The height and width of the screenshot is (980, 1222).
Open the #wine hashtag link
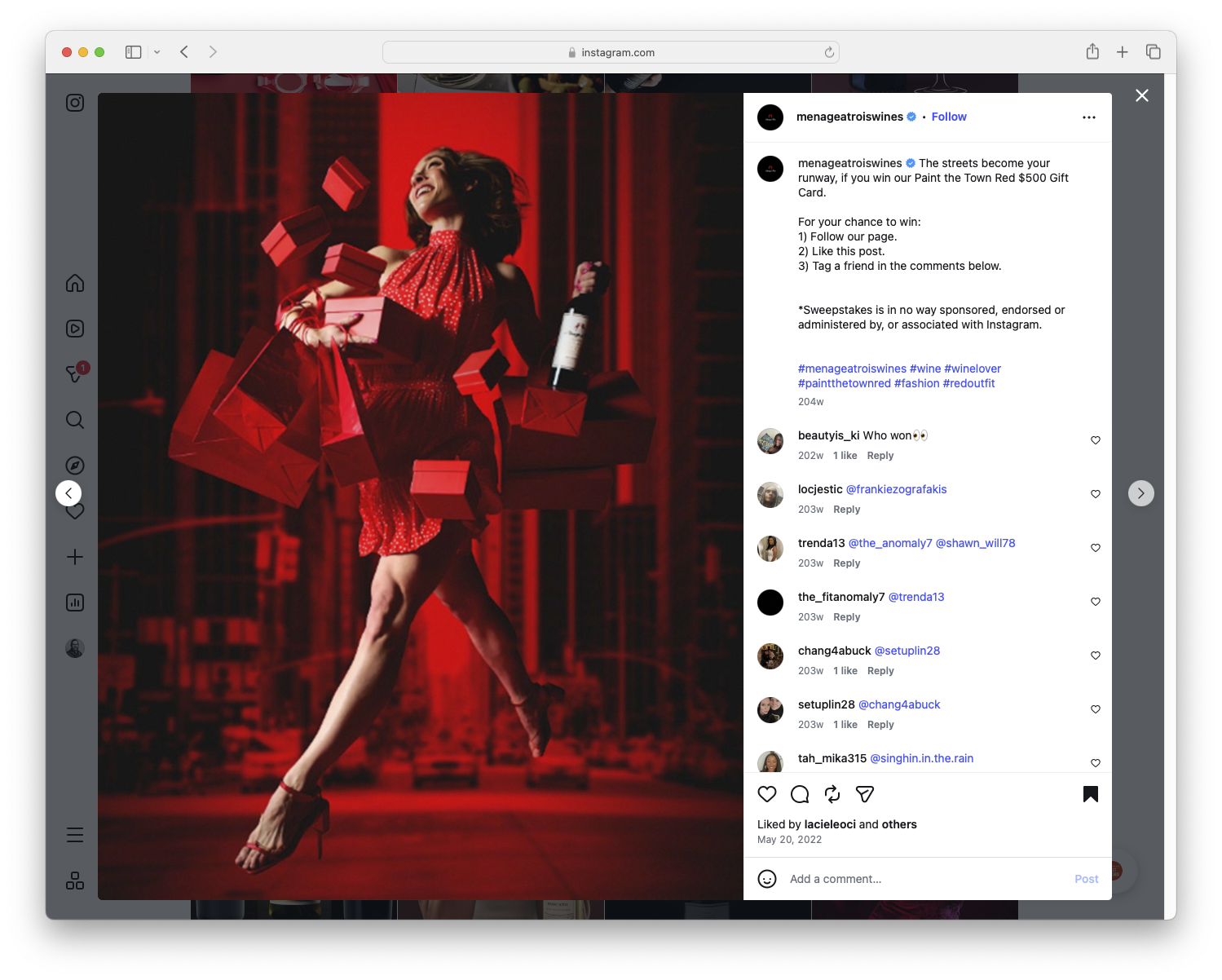(x=926, y=368)
